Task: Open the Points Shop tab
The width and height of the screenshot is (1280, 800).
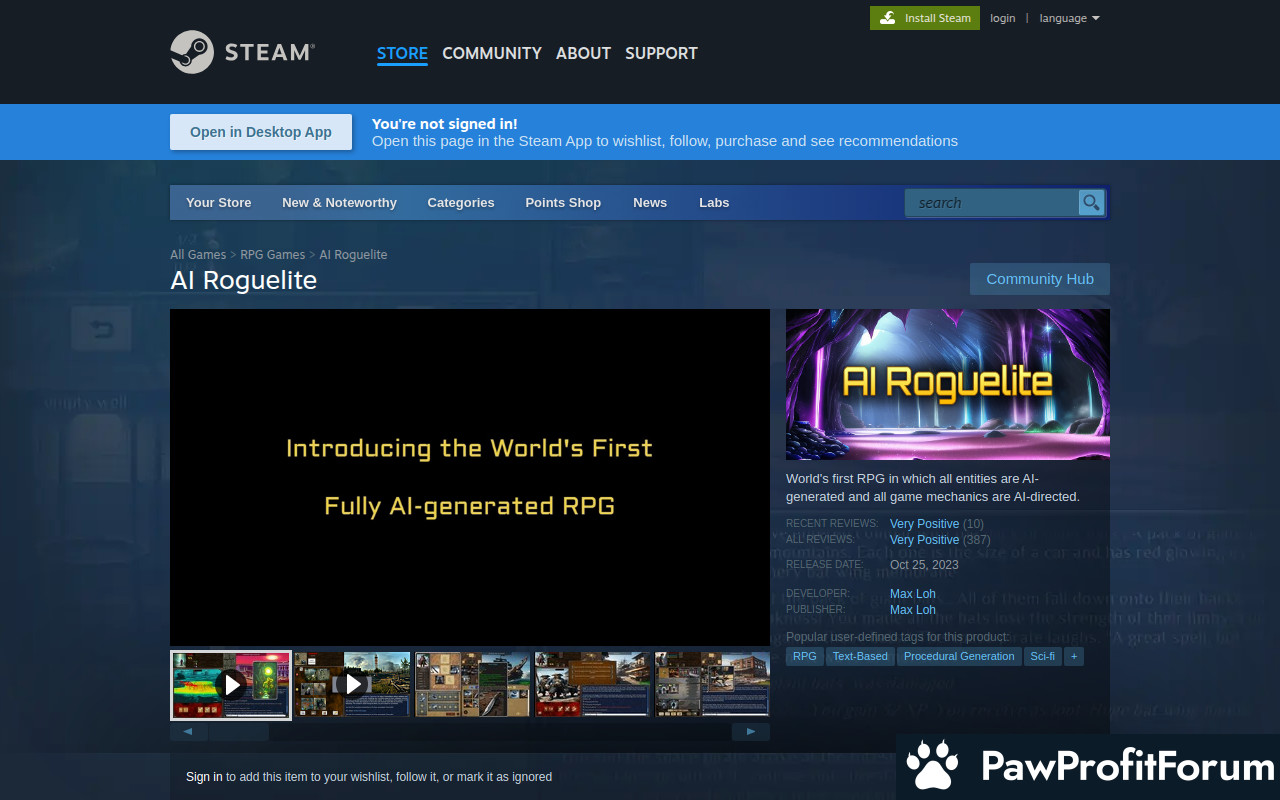Action: point(563,203)
